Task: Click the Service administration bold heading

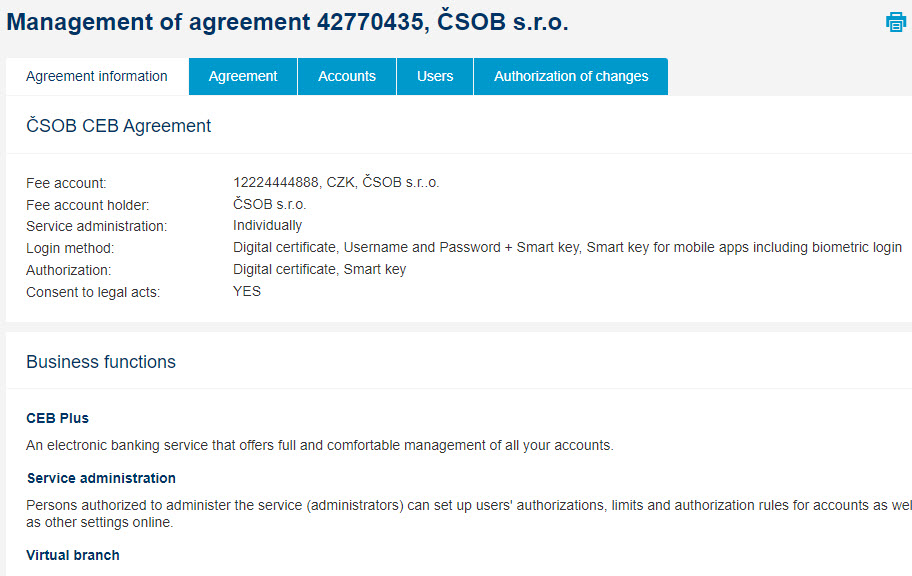Action: click(101, 478)
